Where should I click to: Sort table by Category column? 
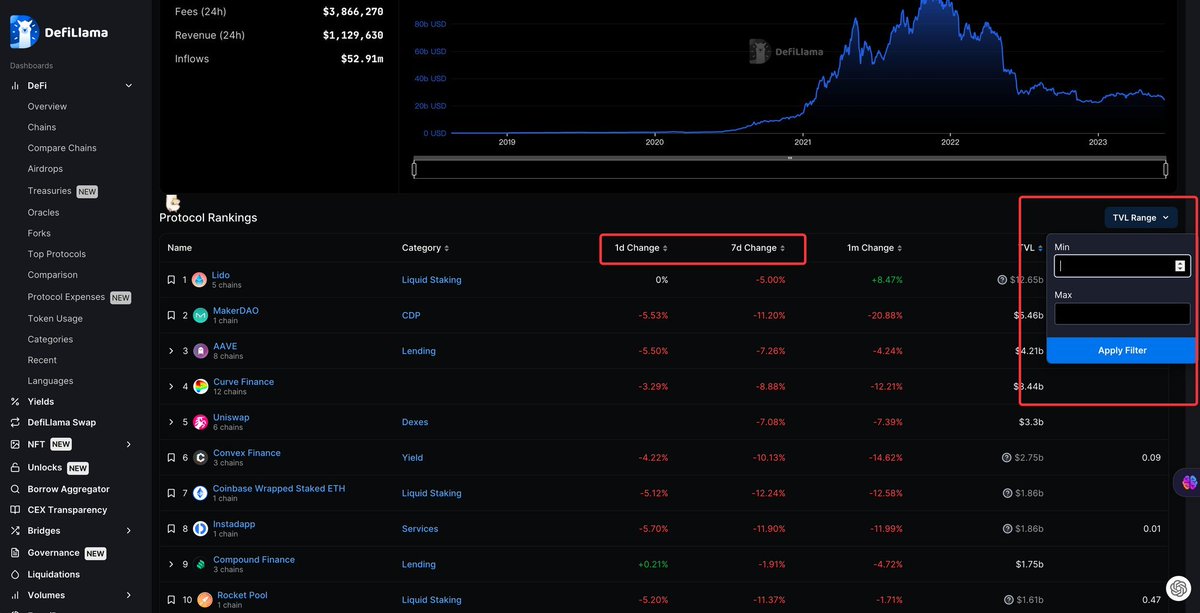[425, 248]
